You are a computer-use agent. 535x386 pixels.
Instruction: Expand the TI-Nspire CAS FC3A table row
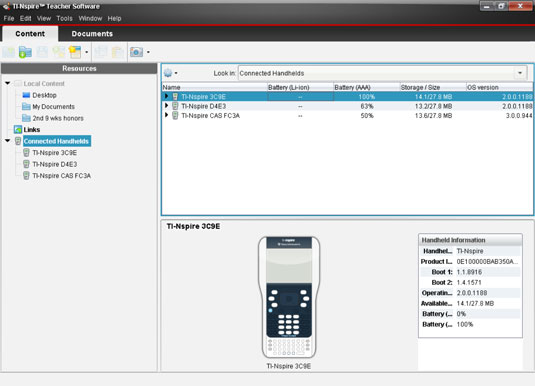167,115
